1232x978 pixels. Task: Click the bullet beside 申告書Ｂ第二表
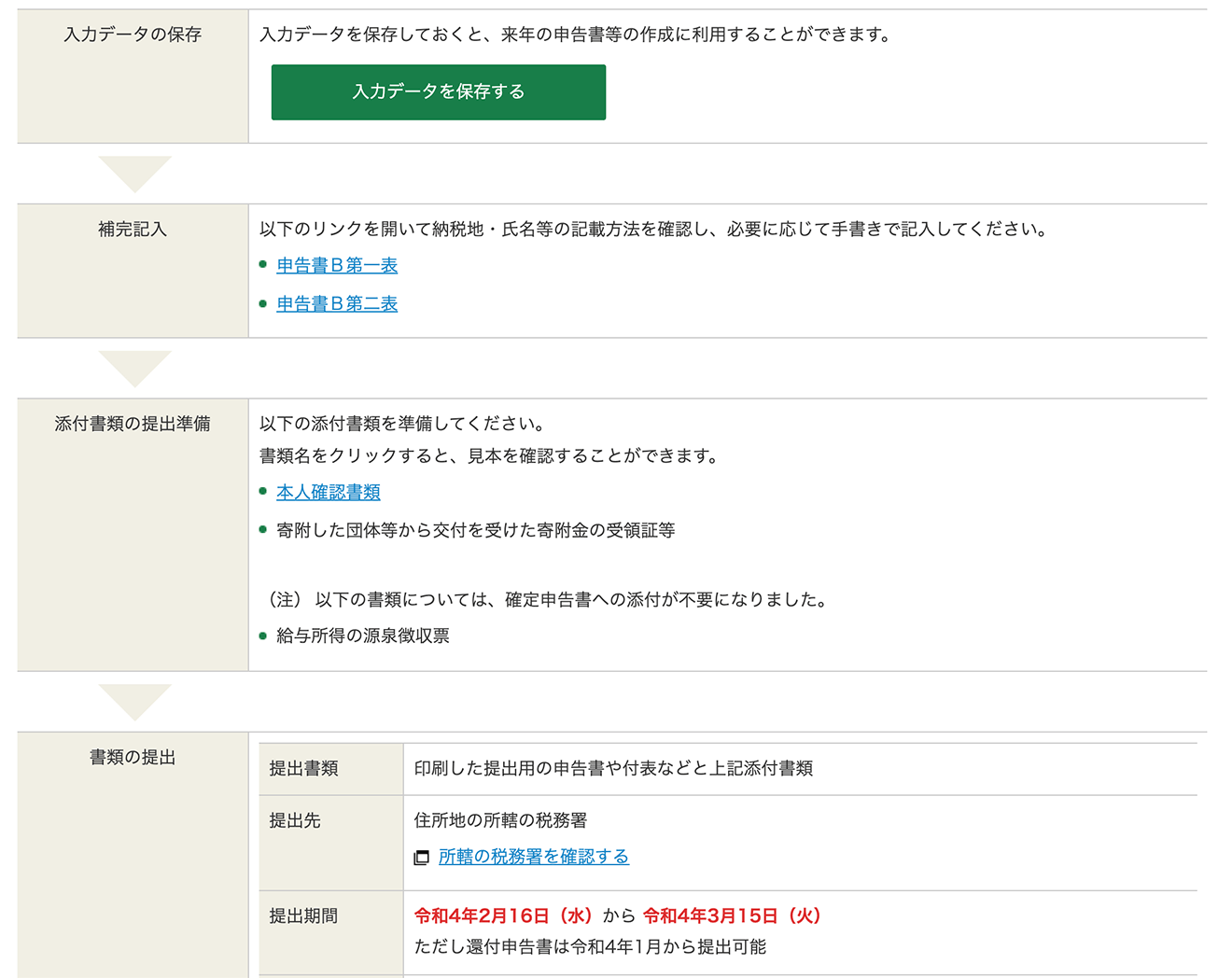coord(264,303)
